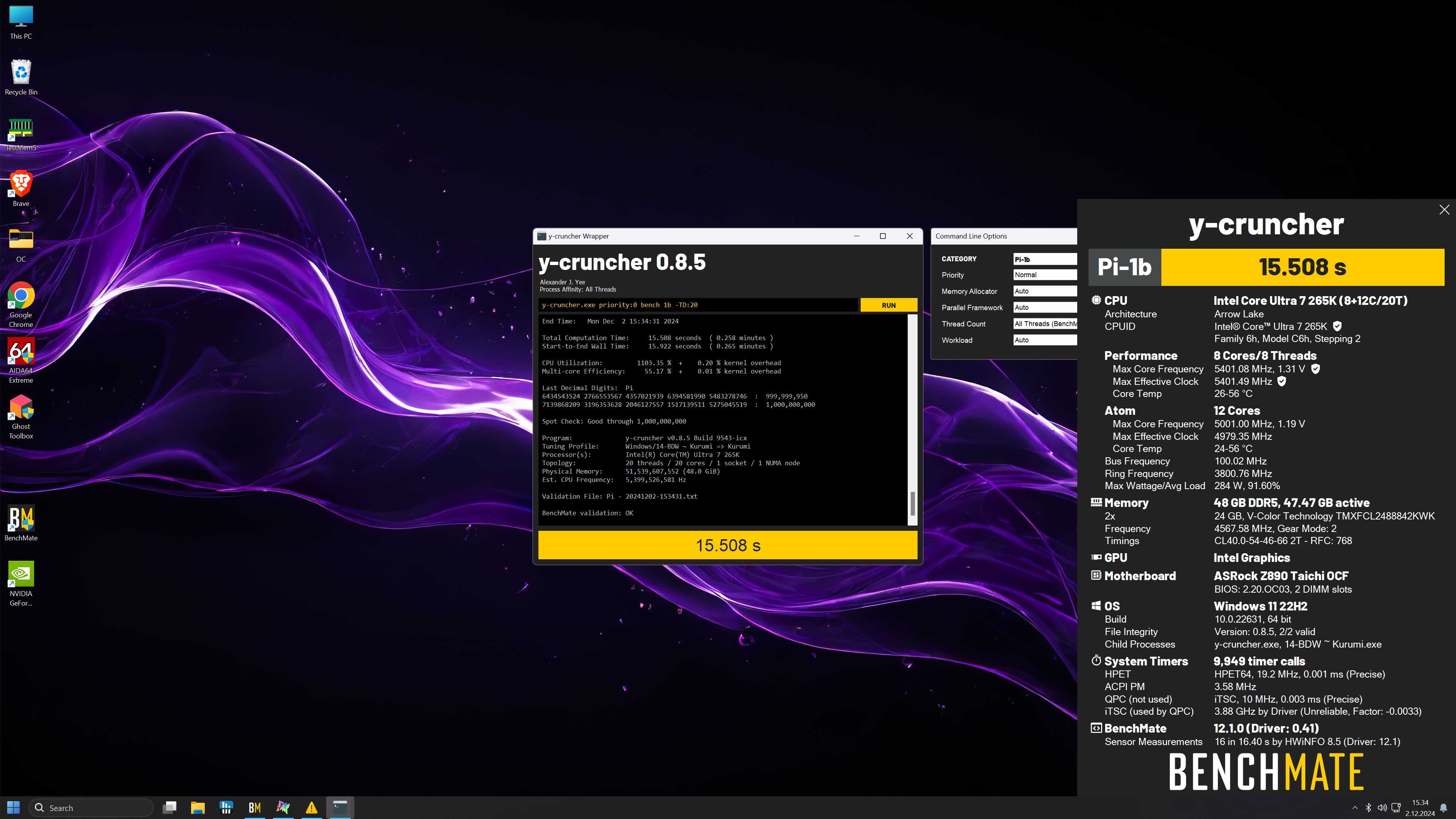Minimize the y-cruncher Wrapper window
Viewport: 1456px width, 819px height.
(857, 236)
